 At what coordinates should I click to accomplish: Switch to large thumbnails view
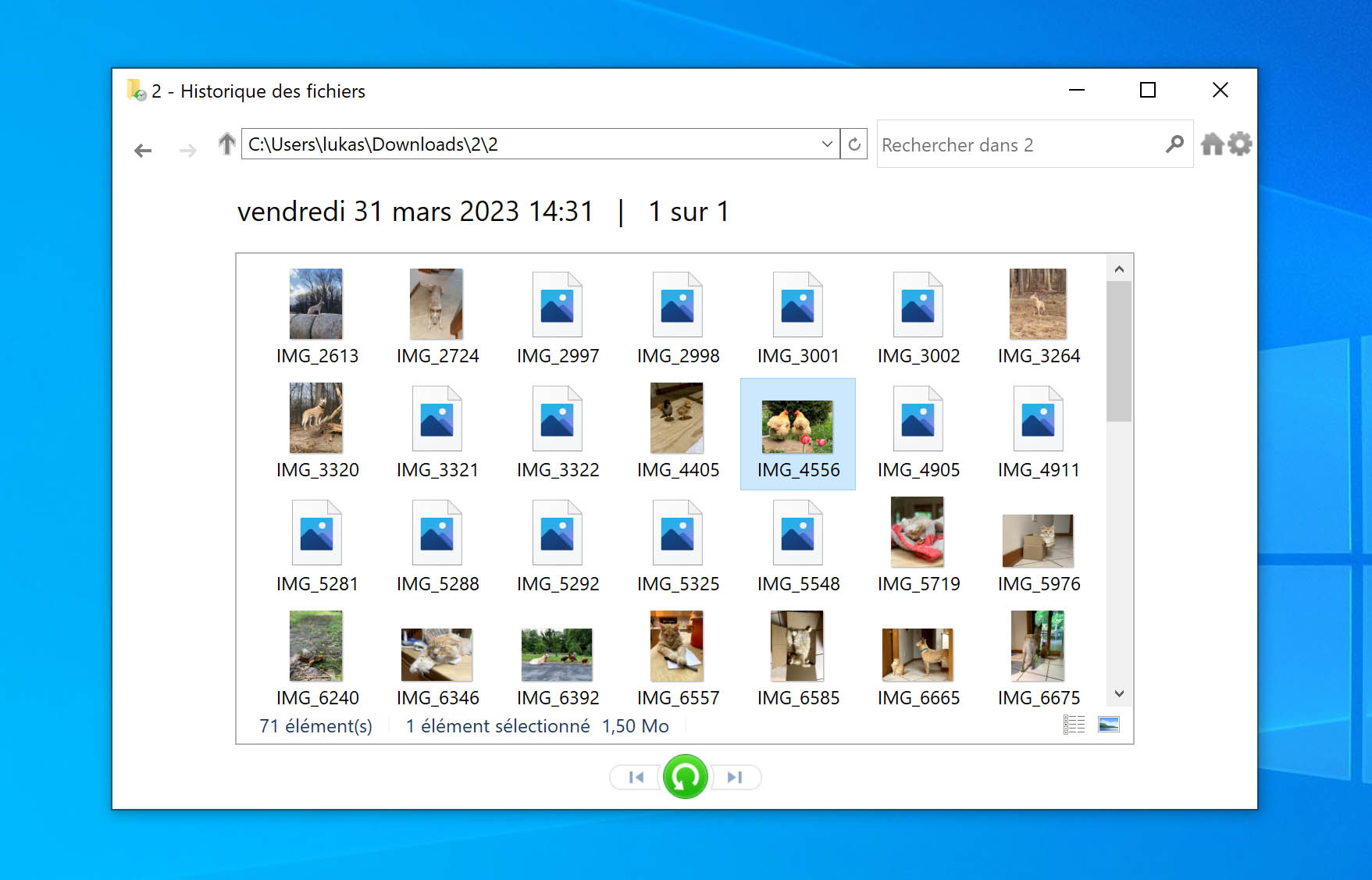[x=1109, y=725]
